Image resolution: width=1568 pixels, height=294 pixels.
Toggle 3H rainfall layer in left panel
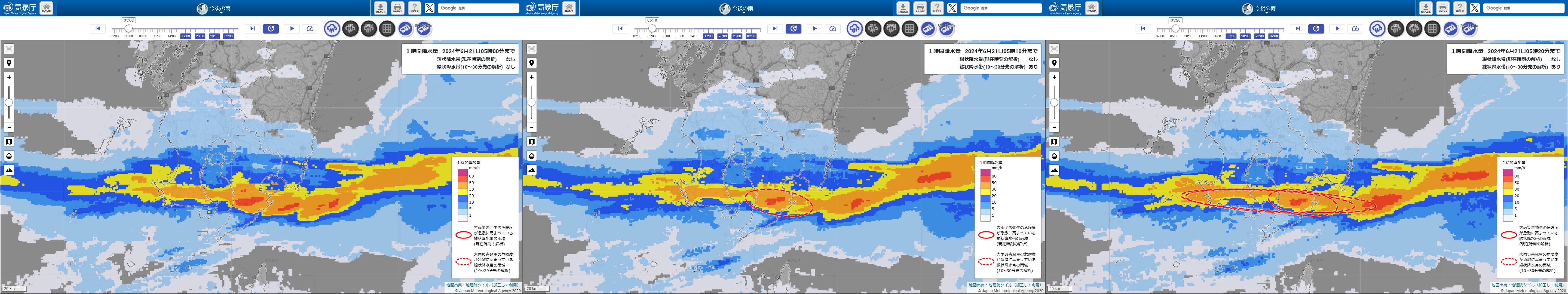351,28
